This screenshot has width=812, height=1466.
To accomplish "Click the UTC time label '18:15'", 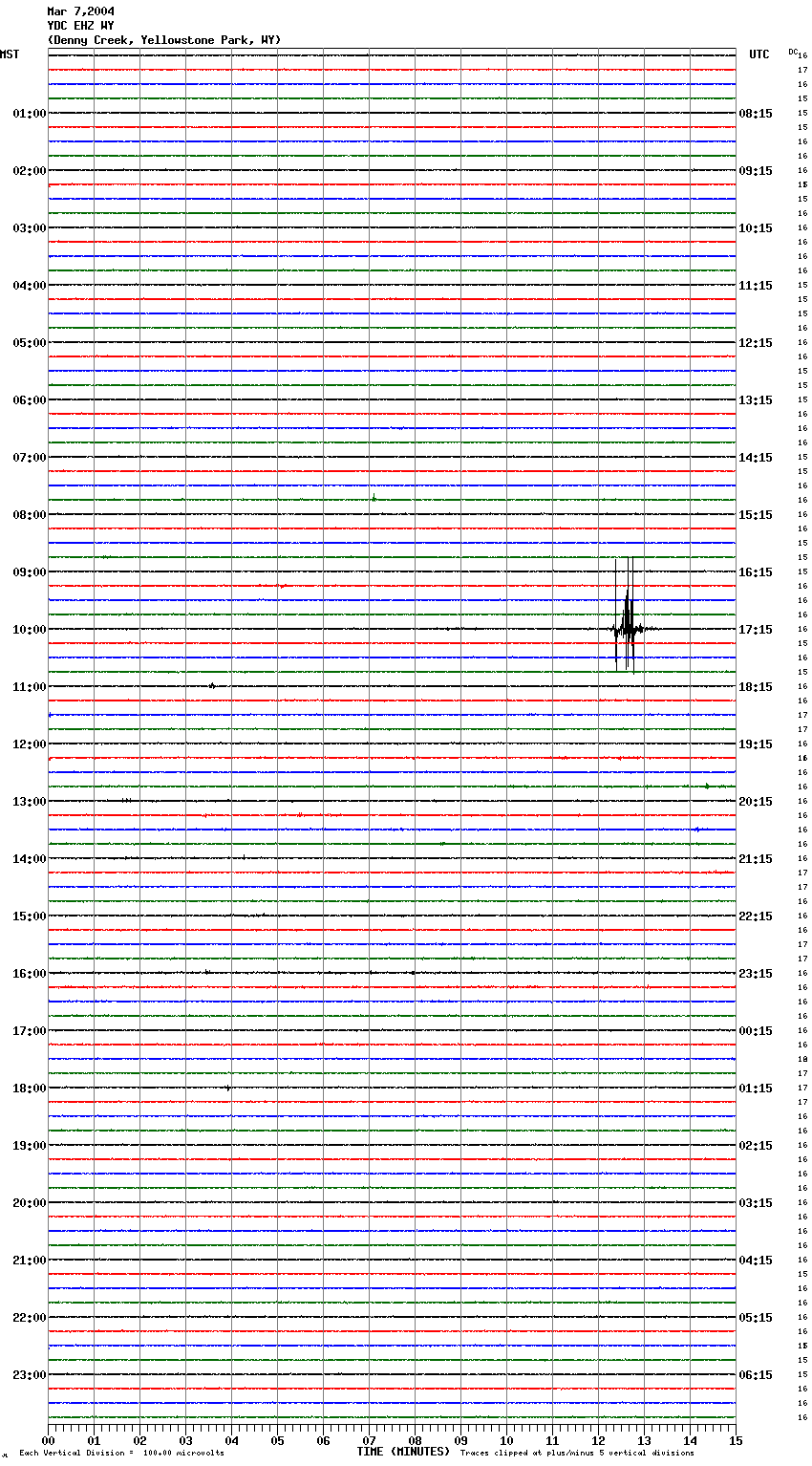I will pyautogui.click(x=756, y=687).
